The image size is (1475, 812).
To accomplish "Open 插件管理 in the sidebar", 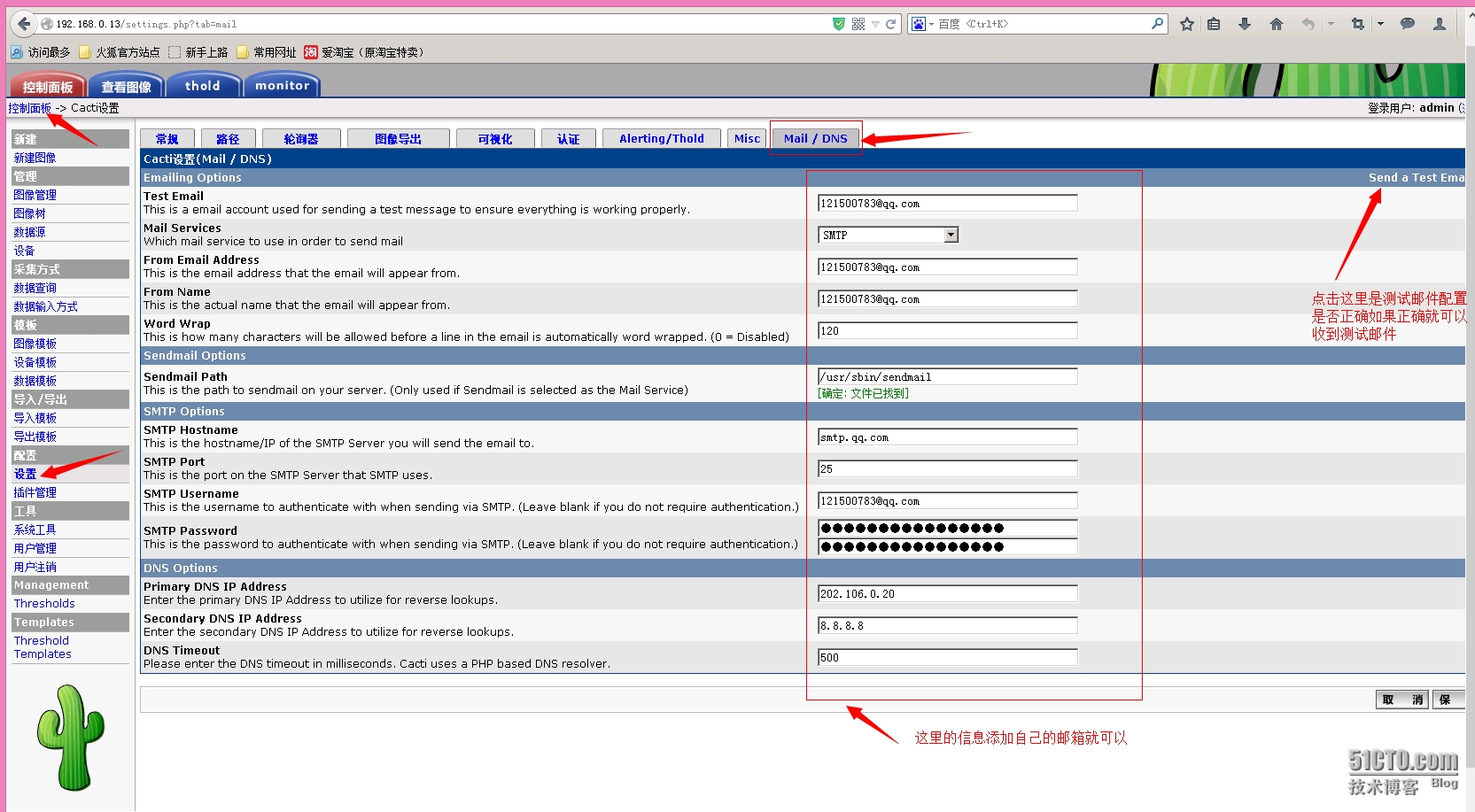I will 35,492.
